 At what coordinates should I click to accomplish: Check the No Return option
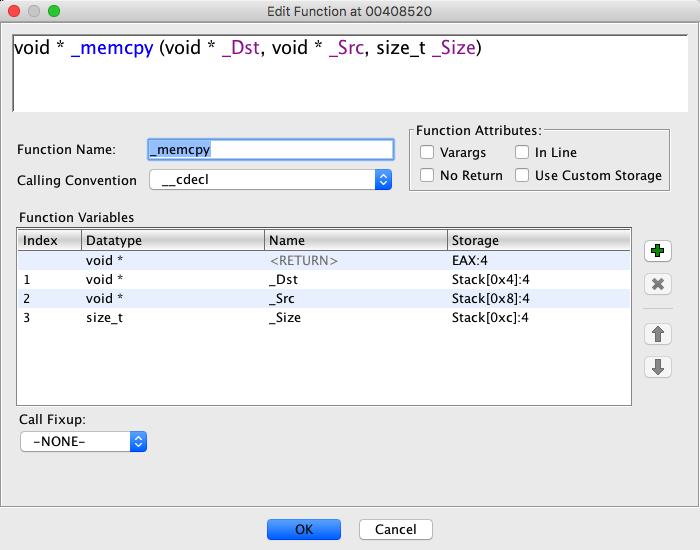point(427,176)
